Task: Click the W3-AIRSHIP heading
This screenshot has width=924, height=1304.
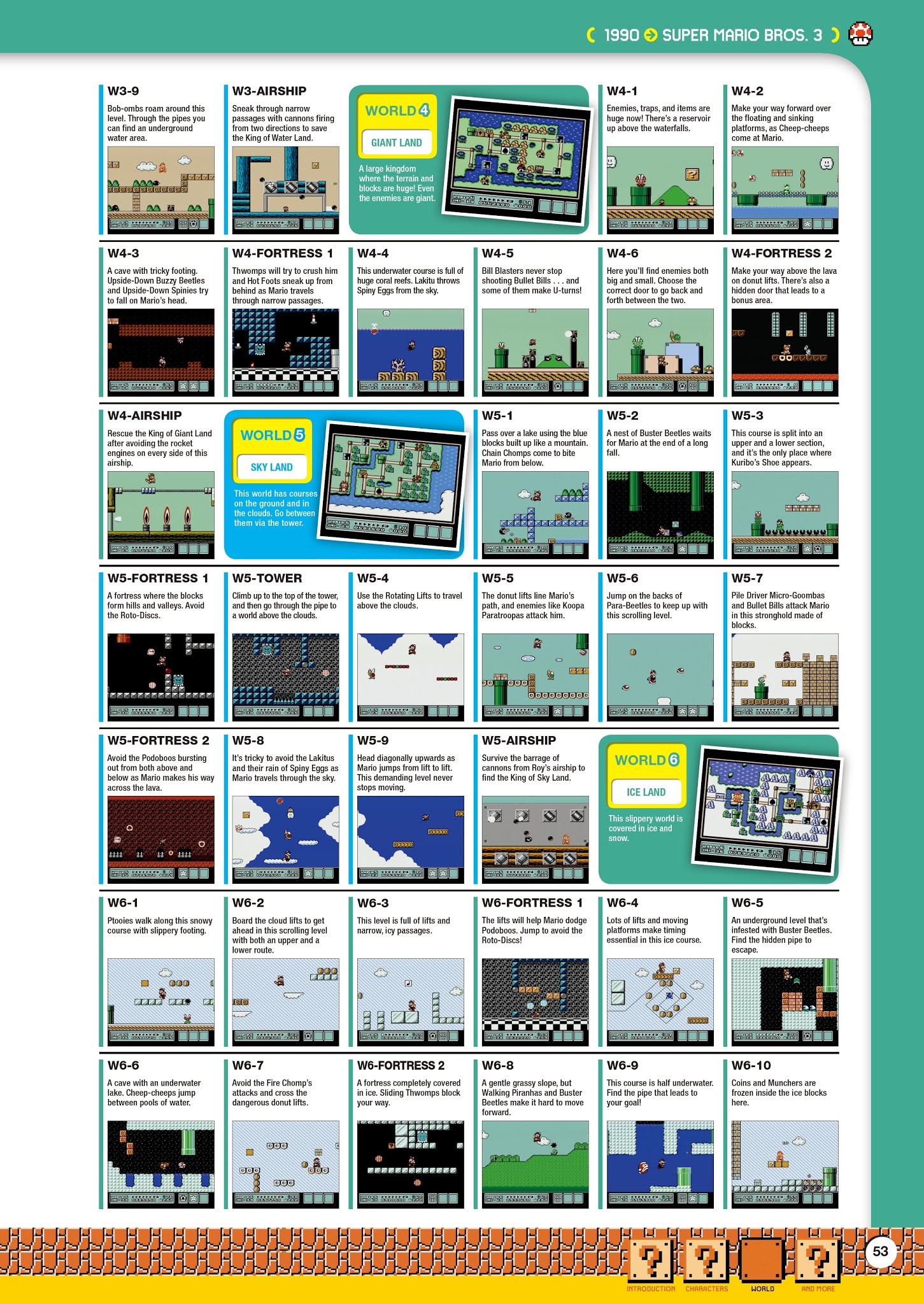Action: [269, 91]
